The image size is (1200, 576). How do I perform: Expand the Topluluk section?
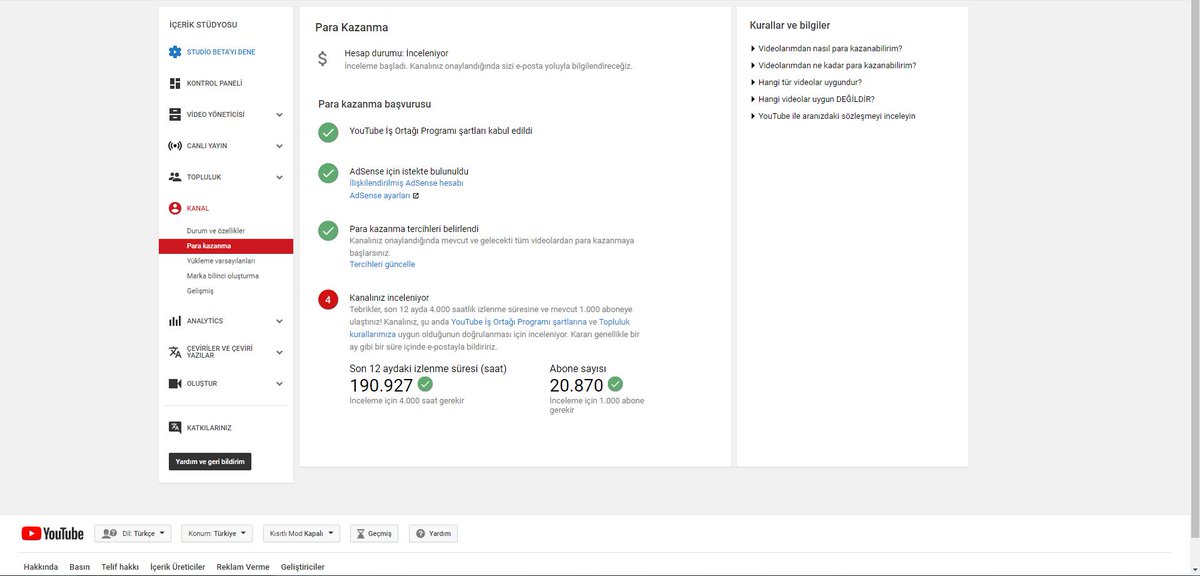[279, 177]
